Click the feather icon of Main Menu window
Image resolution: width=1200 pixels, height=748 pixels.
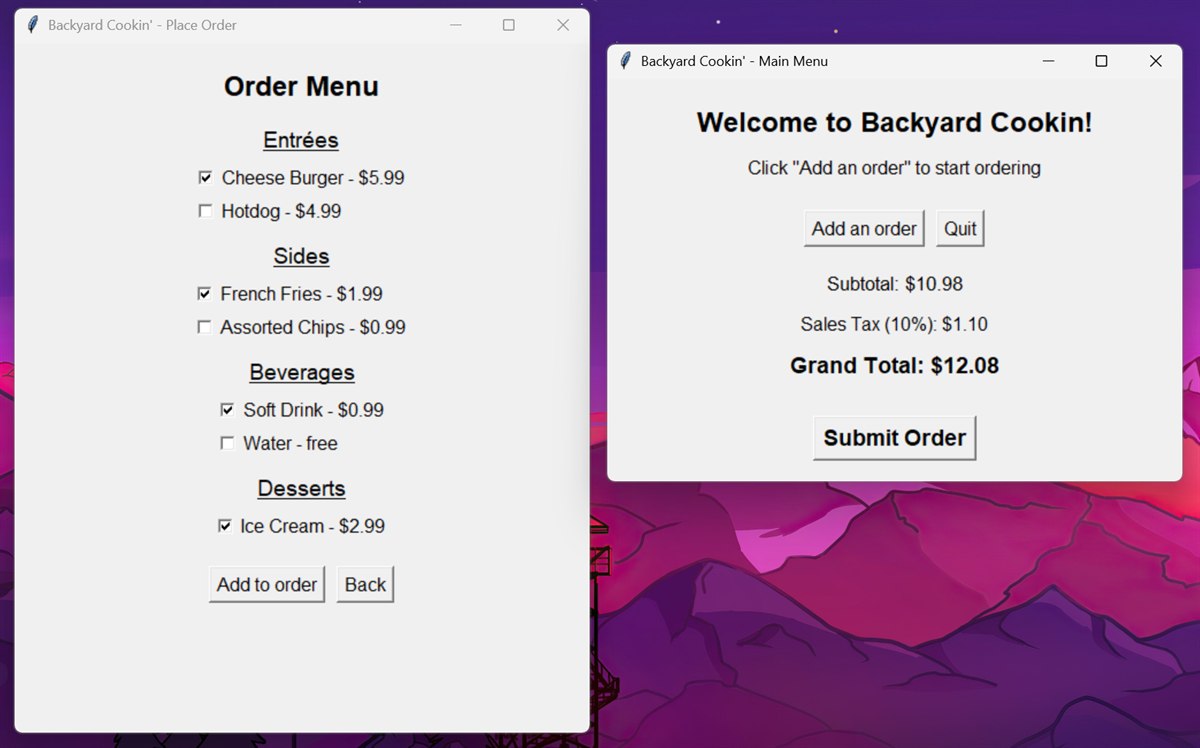(x=626, y=61)
